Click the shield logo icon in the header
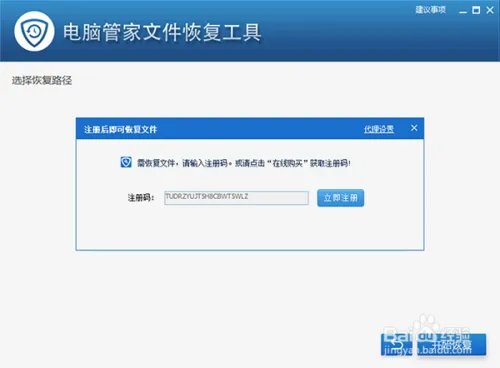 (34, 31)
